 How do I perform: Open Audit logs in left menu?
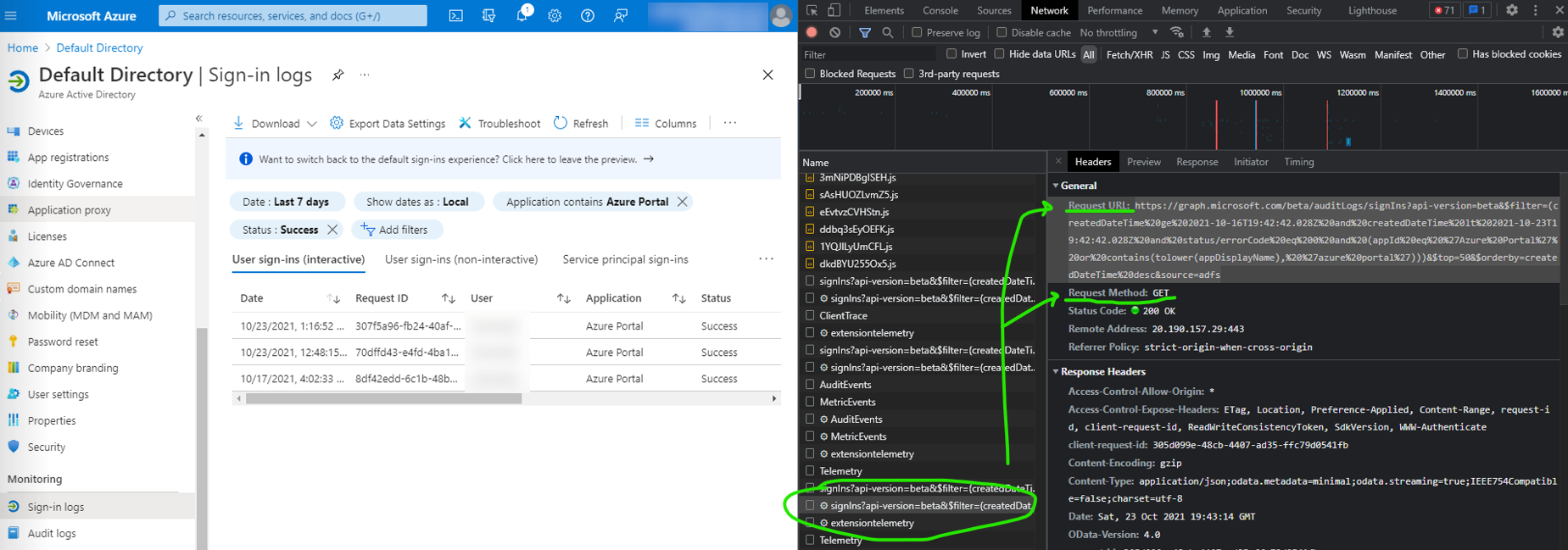point(52,533)
